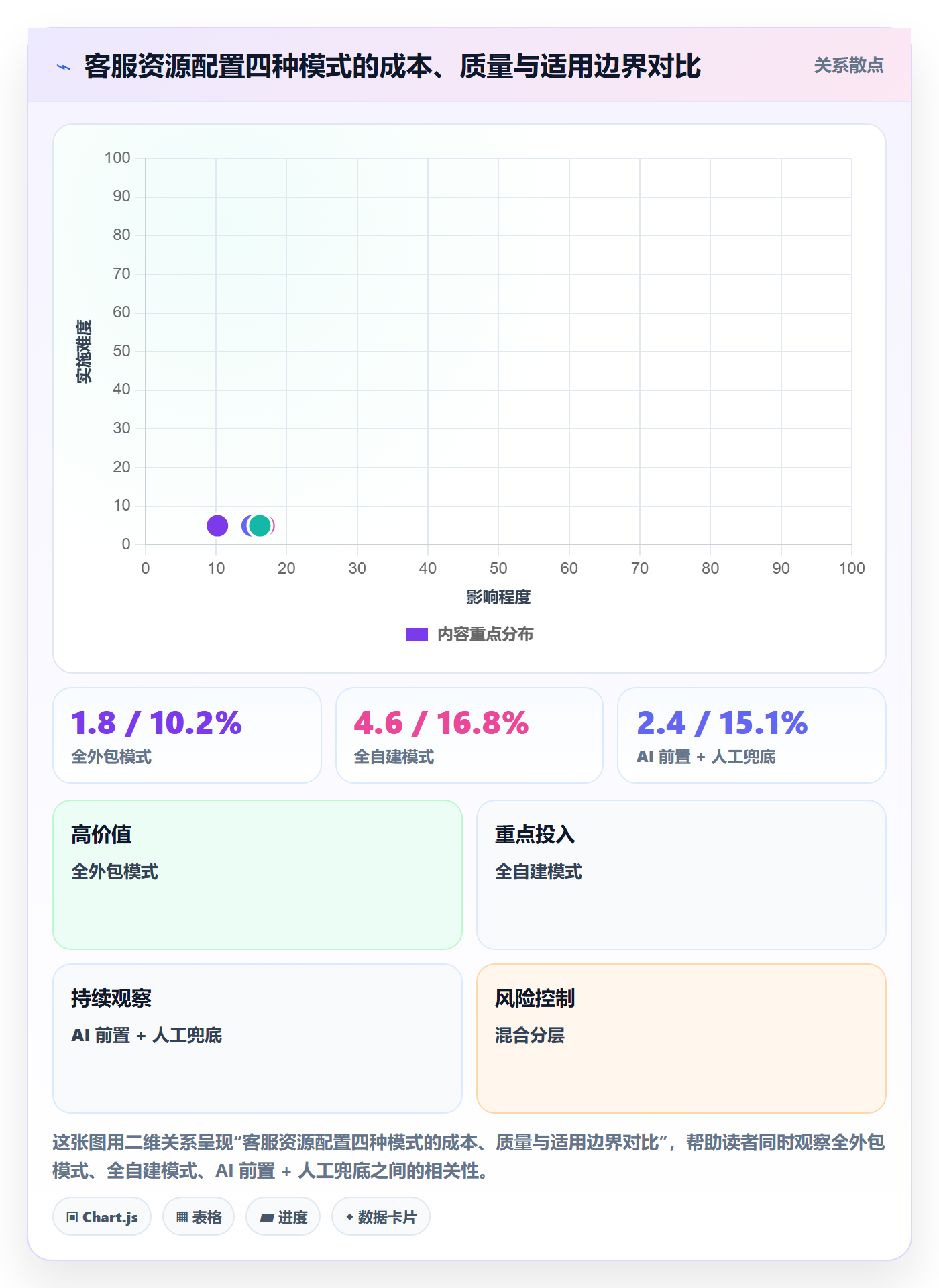Click the chart title heading text

392,66
